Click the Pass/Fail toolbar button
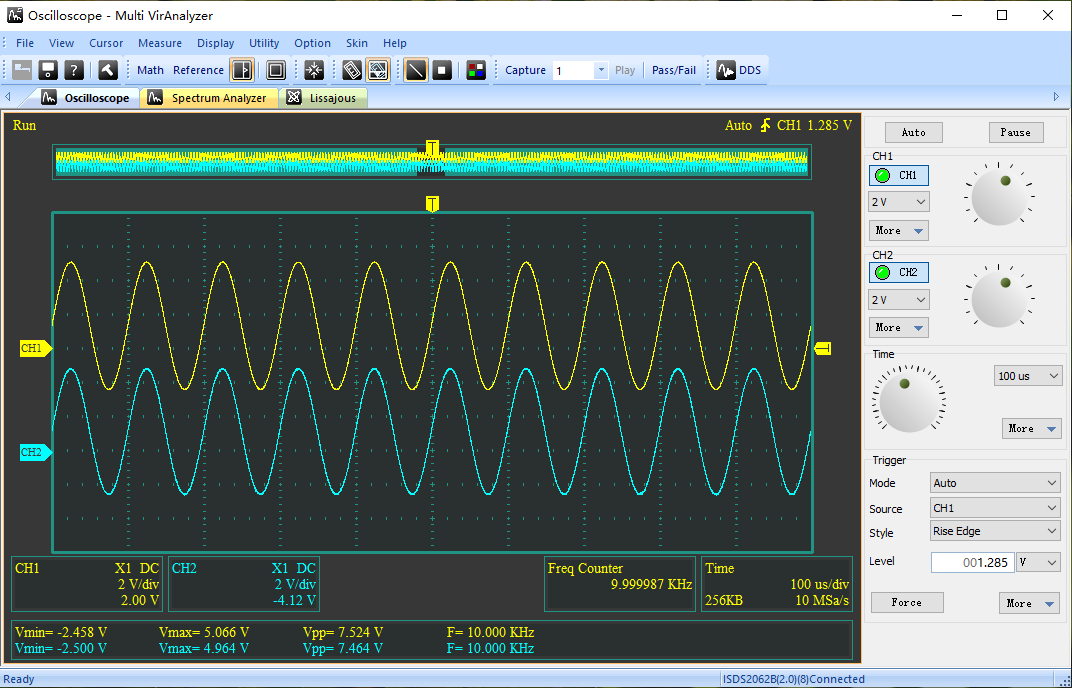This screenshot has height=688, width=1072. click(674, 70)
